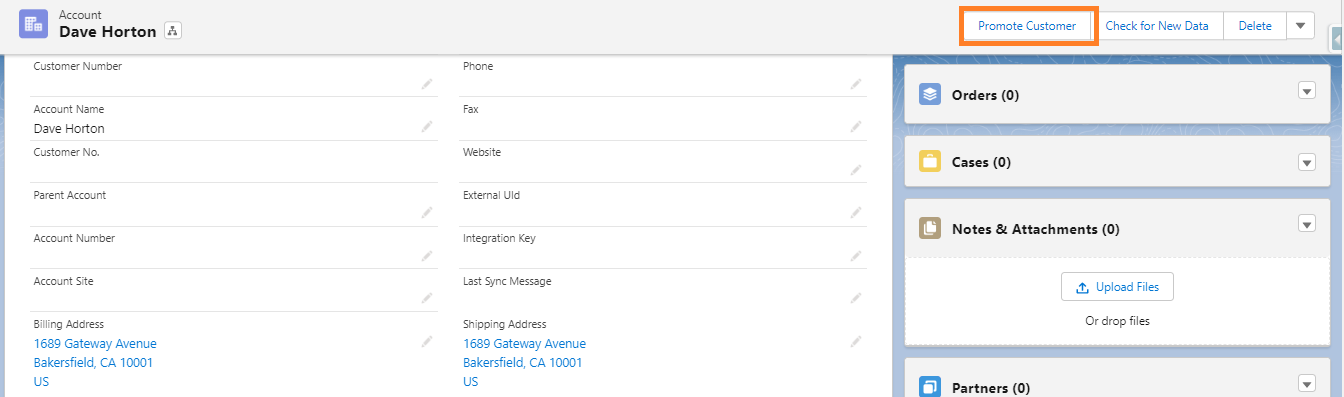
Task: Open the Billing Address map link
Action: pos(95,362)
